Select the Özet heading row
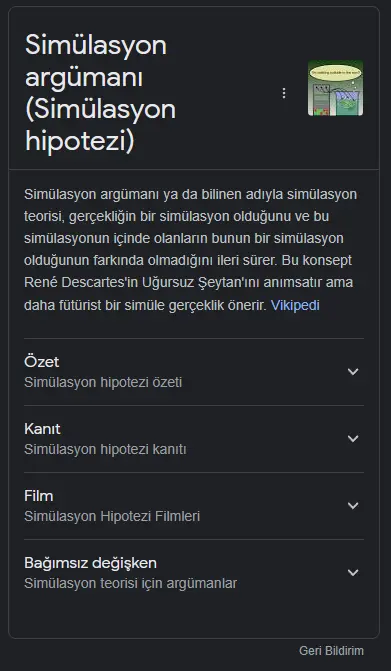This screenshot has height=671, width=391. pyautogui.click(x=194, y=372)
